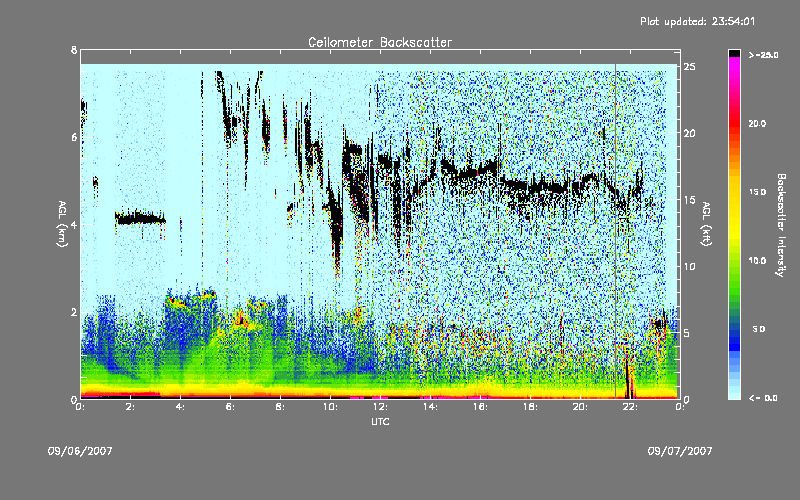Click the "16:" hour tick on UTC axis
The image size is (800, 500).
(480, 407)
